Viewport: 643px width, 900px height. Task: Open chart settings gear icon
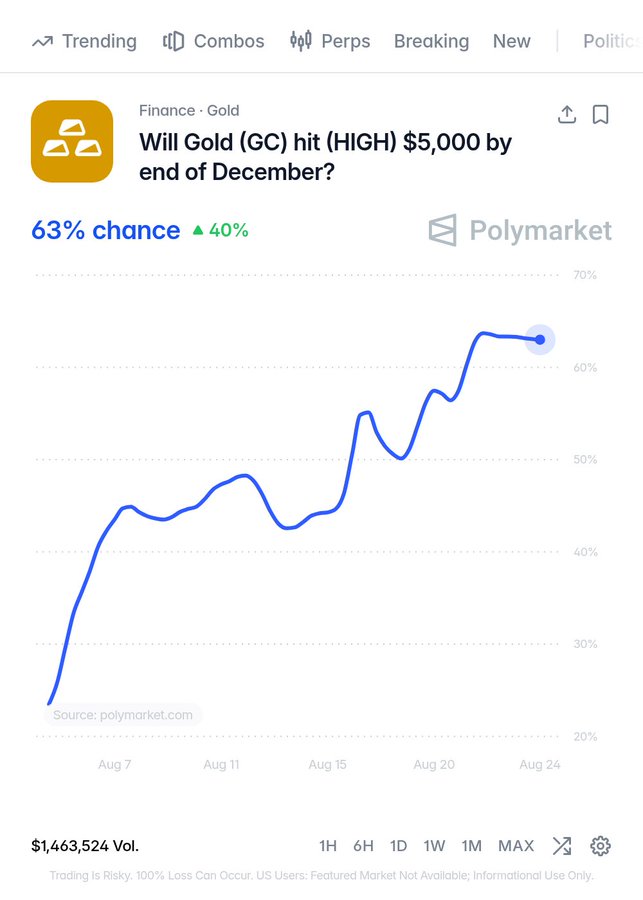pyautogui.click(x=601, y=845)
